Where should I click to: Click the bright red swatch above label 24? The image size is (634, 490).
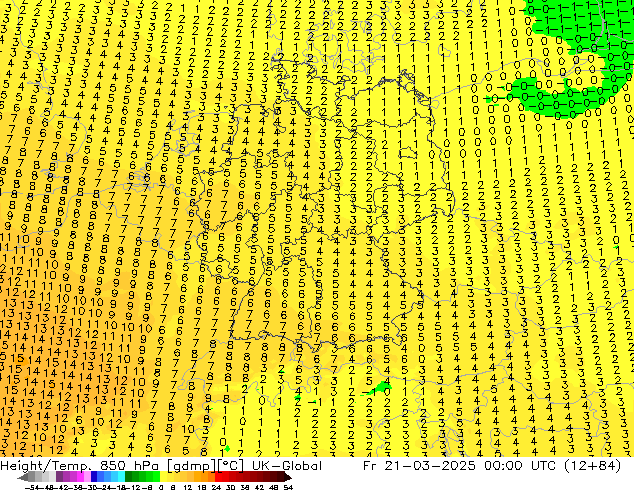(218, 477)
